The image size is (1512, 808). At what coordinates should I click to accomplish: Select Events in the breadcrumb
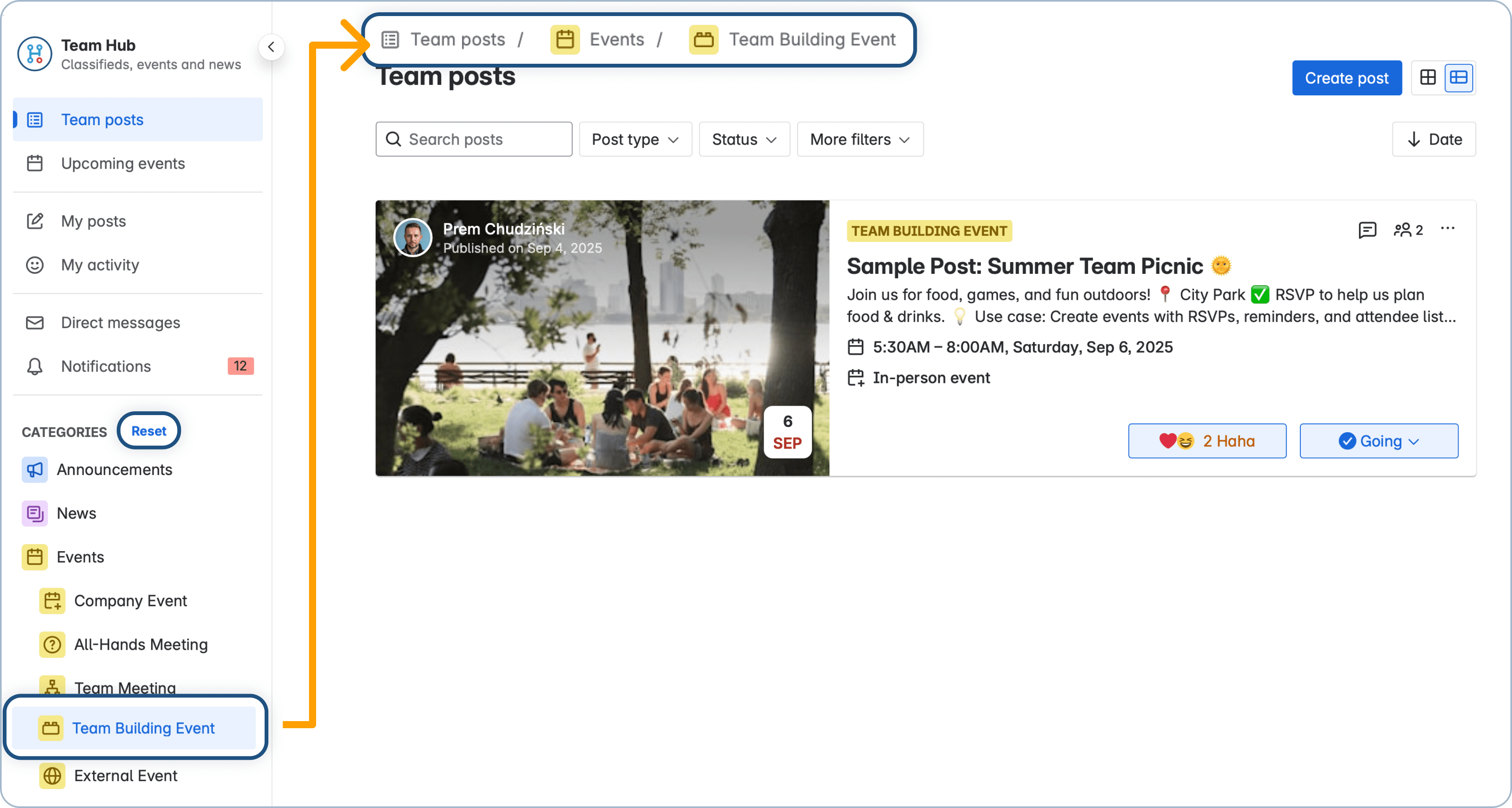tap(616, 39)
